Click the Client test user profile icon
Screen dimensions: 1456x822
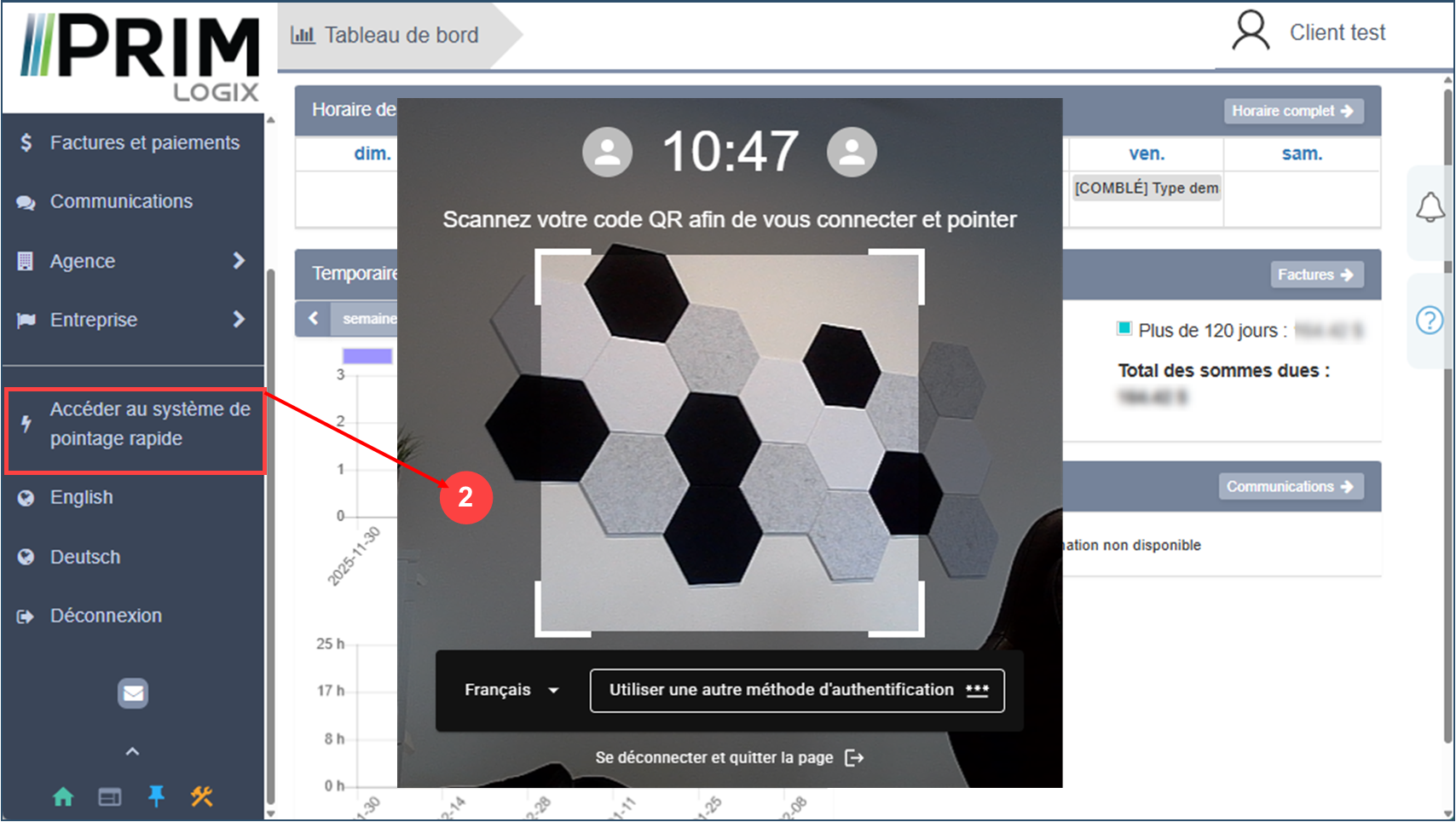click(x=1251, y=32)
